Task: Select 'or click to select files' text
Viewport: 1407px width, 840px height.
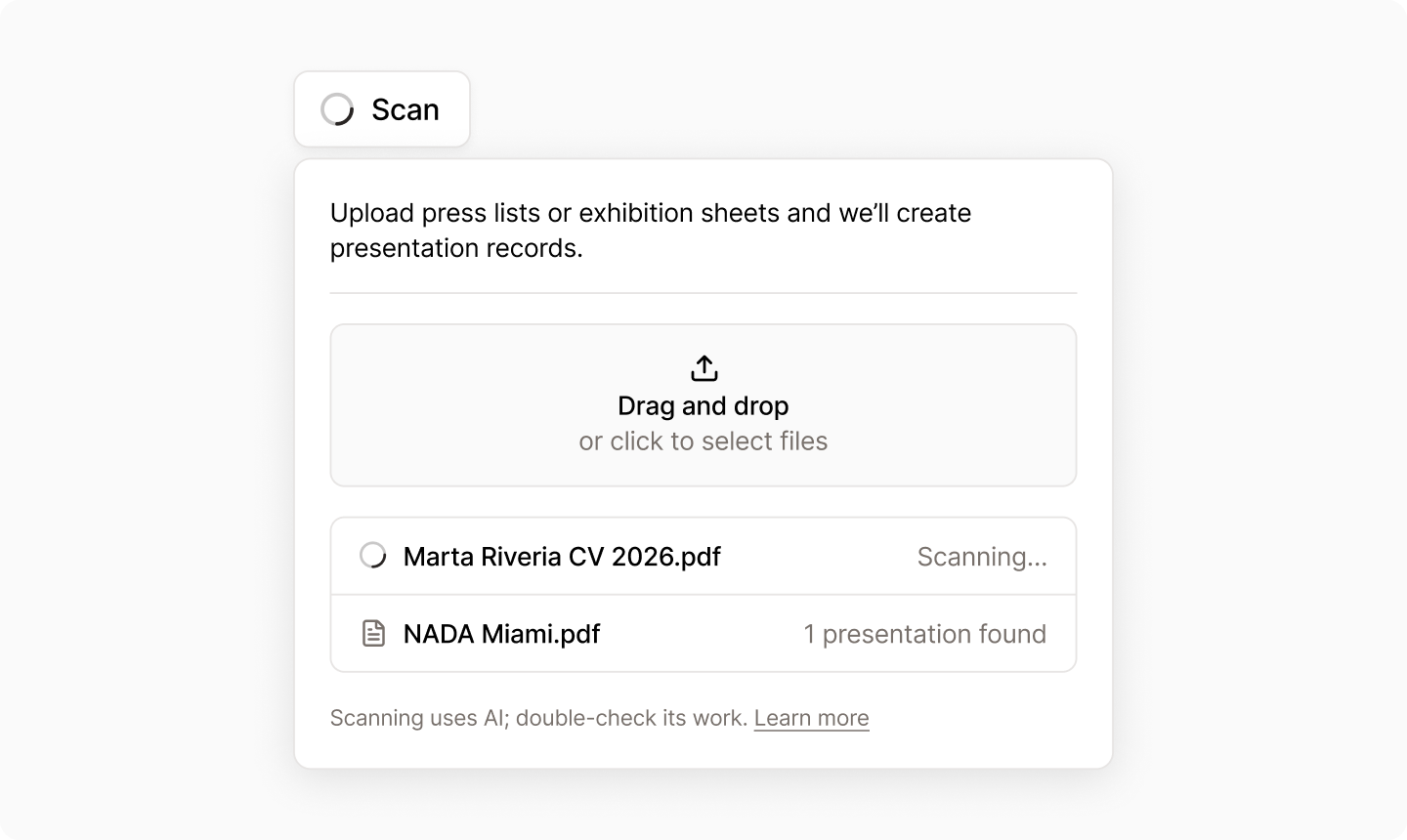Action: 703,441
